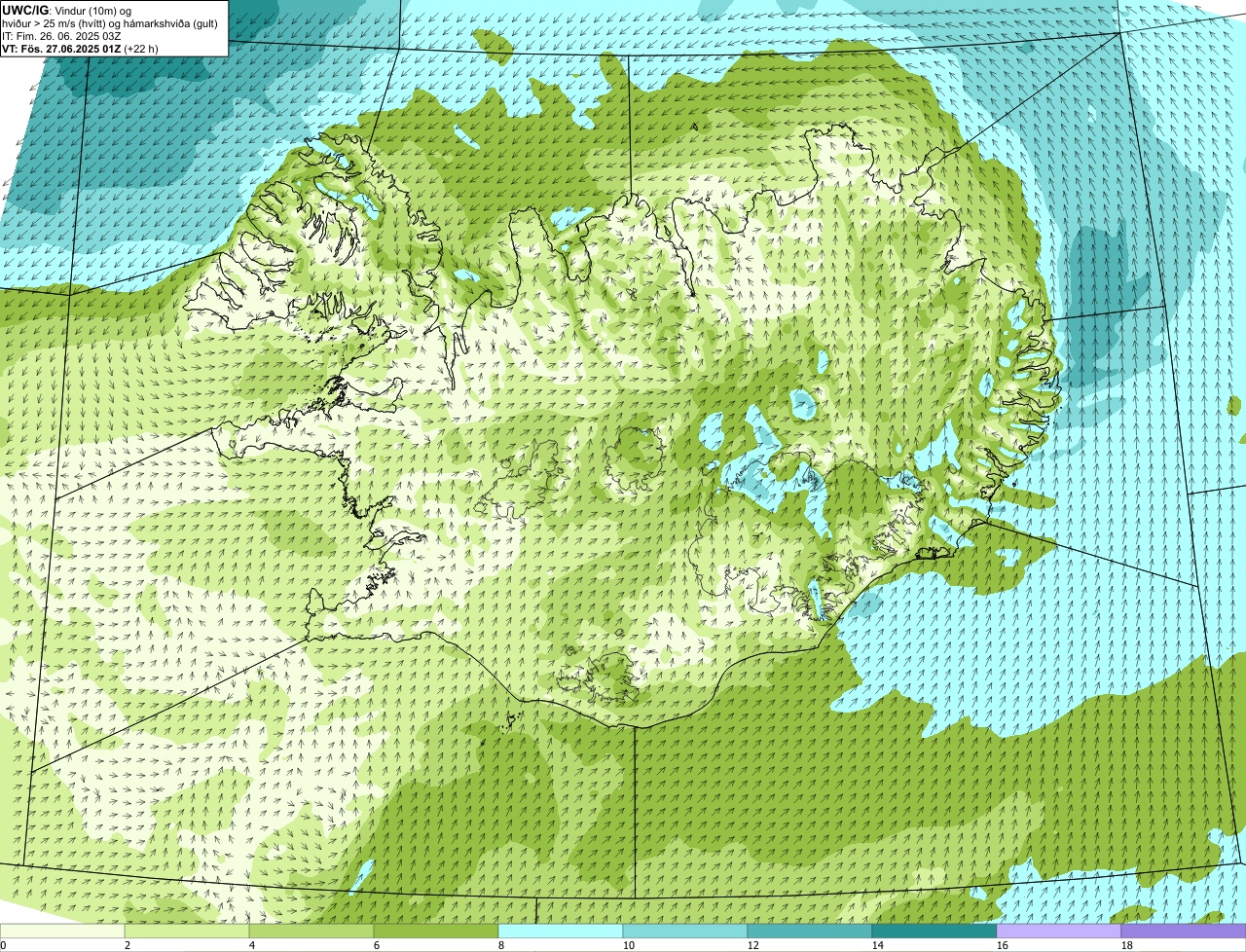Viewport: 1246px width, 952px height.
Task: Click the 6–8 m/s olive green legend swatch
Action: pos(436,932)
